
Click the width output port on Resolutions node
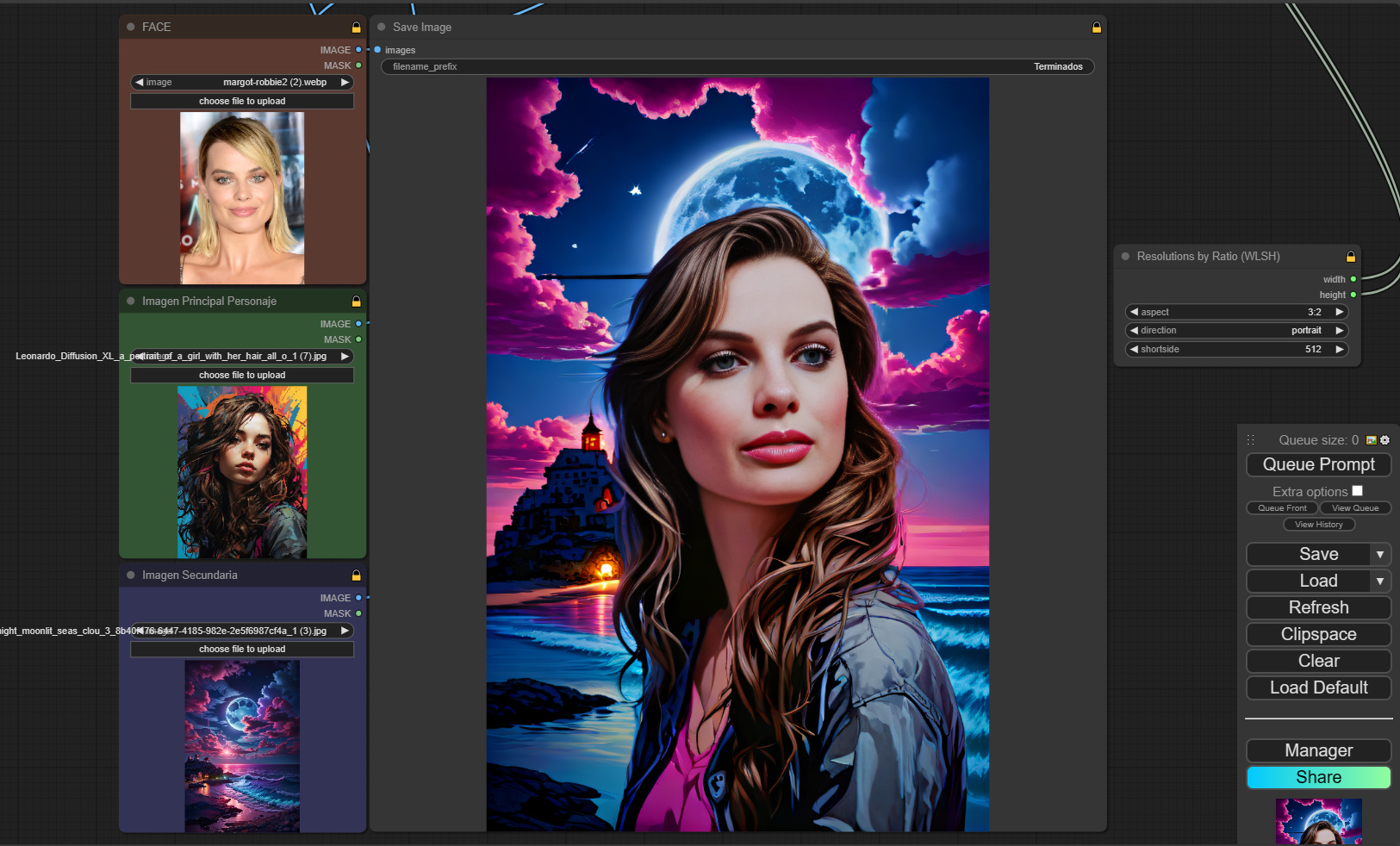point(1353,279)
